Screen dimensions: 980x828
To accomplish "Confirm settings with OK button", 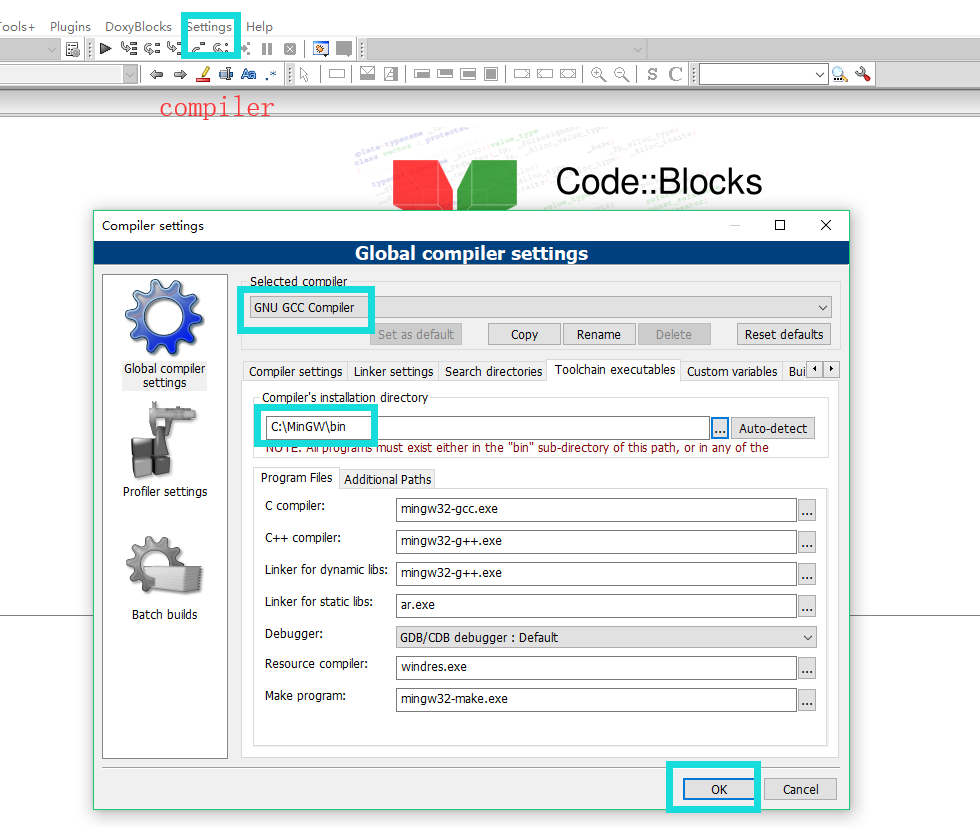I will pyautogui.click(x=719, y=789).
